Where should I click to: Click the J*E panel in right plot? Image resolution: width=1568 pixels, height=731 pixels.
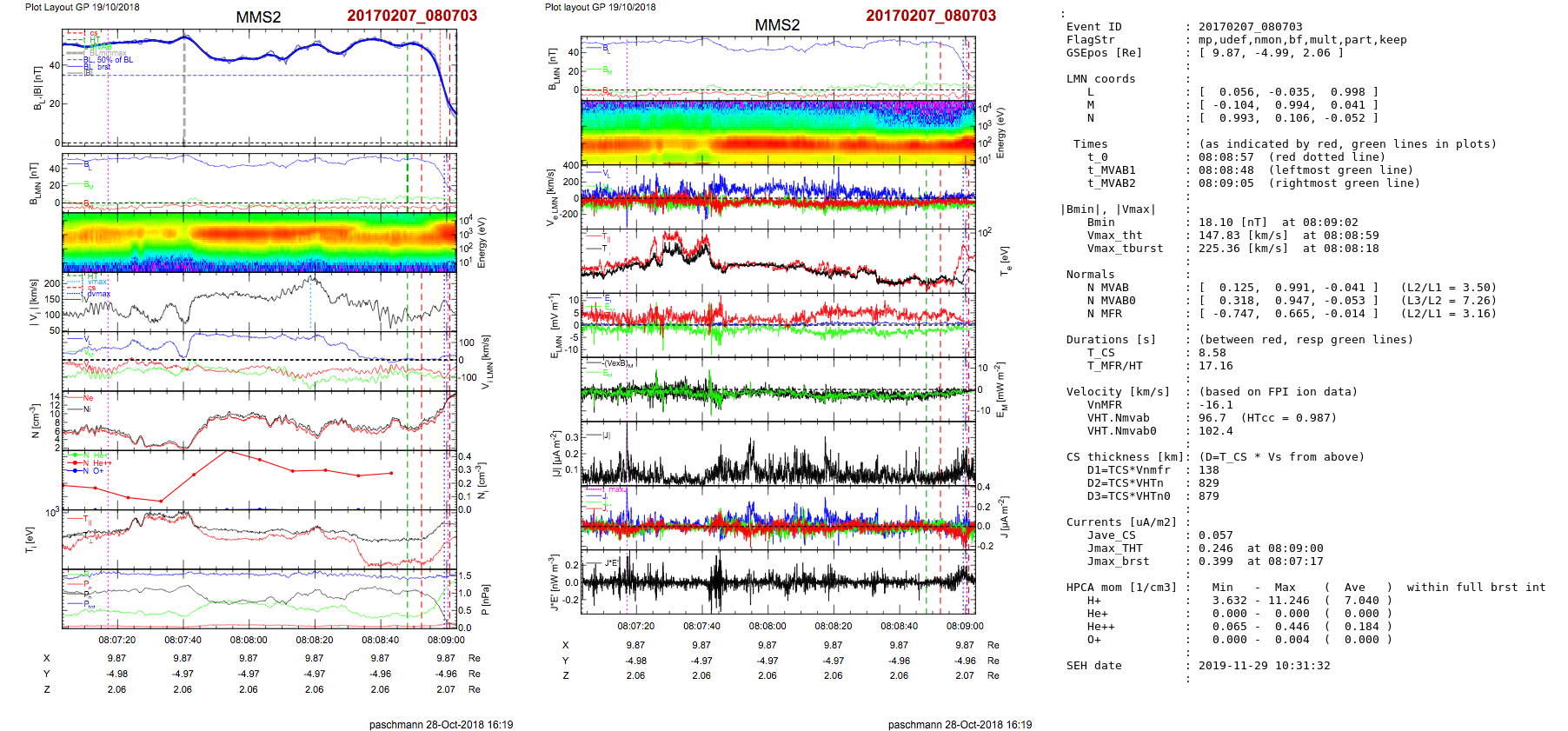point(777,581)
